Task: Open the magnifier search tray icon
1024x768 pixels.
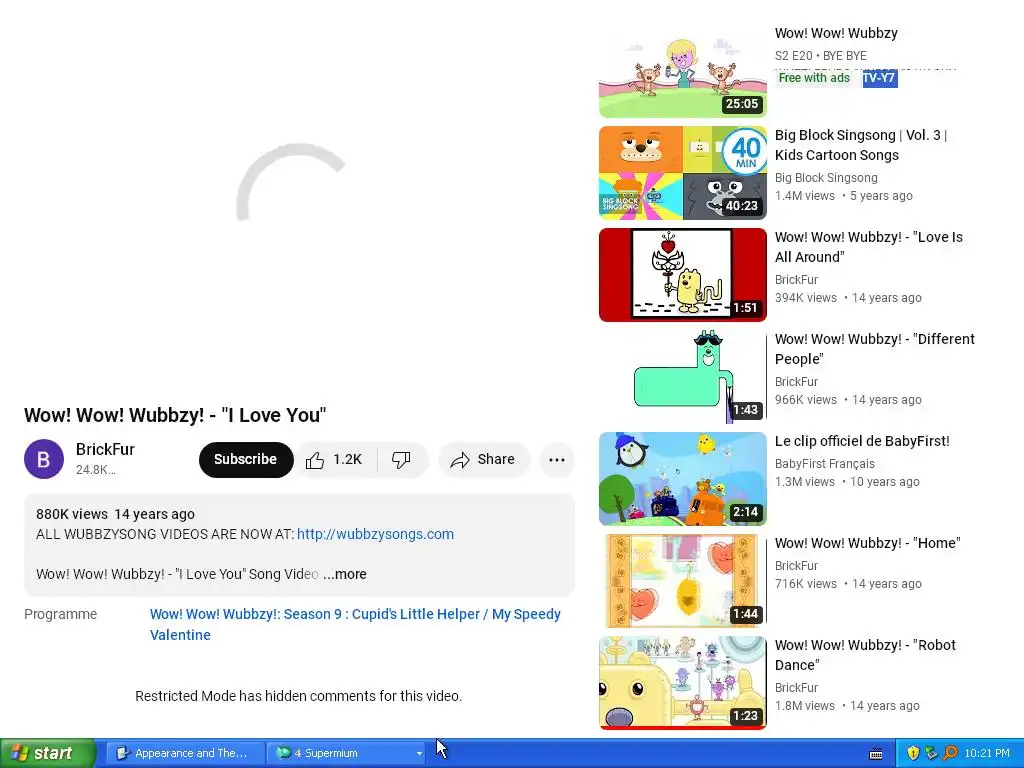Action: click(x=950, y=753)
